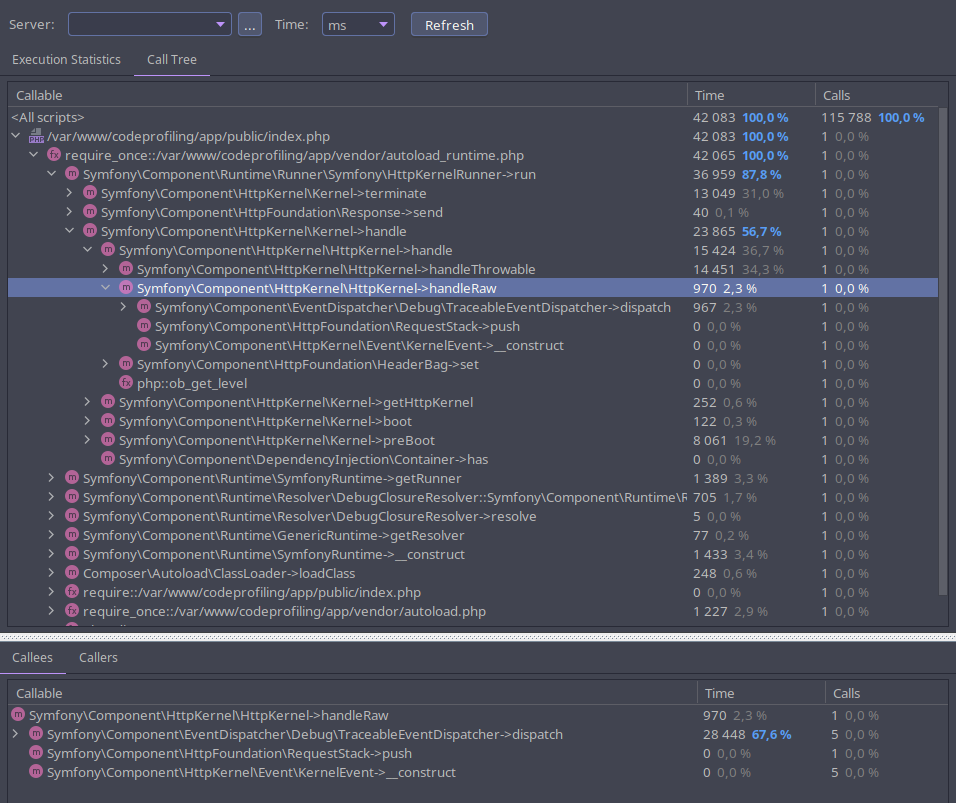Click the method icon of HttpKernel->handle
This screenshot has width=956, height=803.
pyautogui.click(x=108, y=249)
